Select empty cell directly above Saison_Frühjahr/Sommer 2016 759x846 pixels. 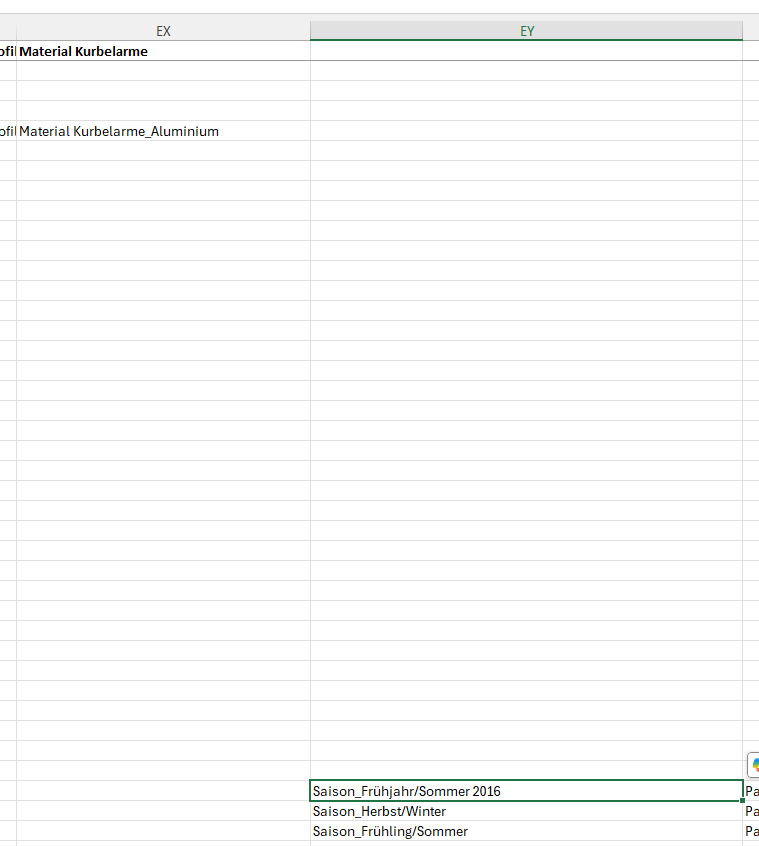pos(526,771)
